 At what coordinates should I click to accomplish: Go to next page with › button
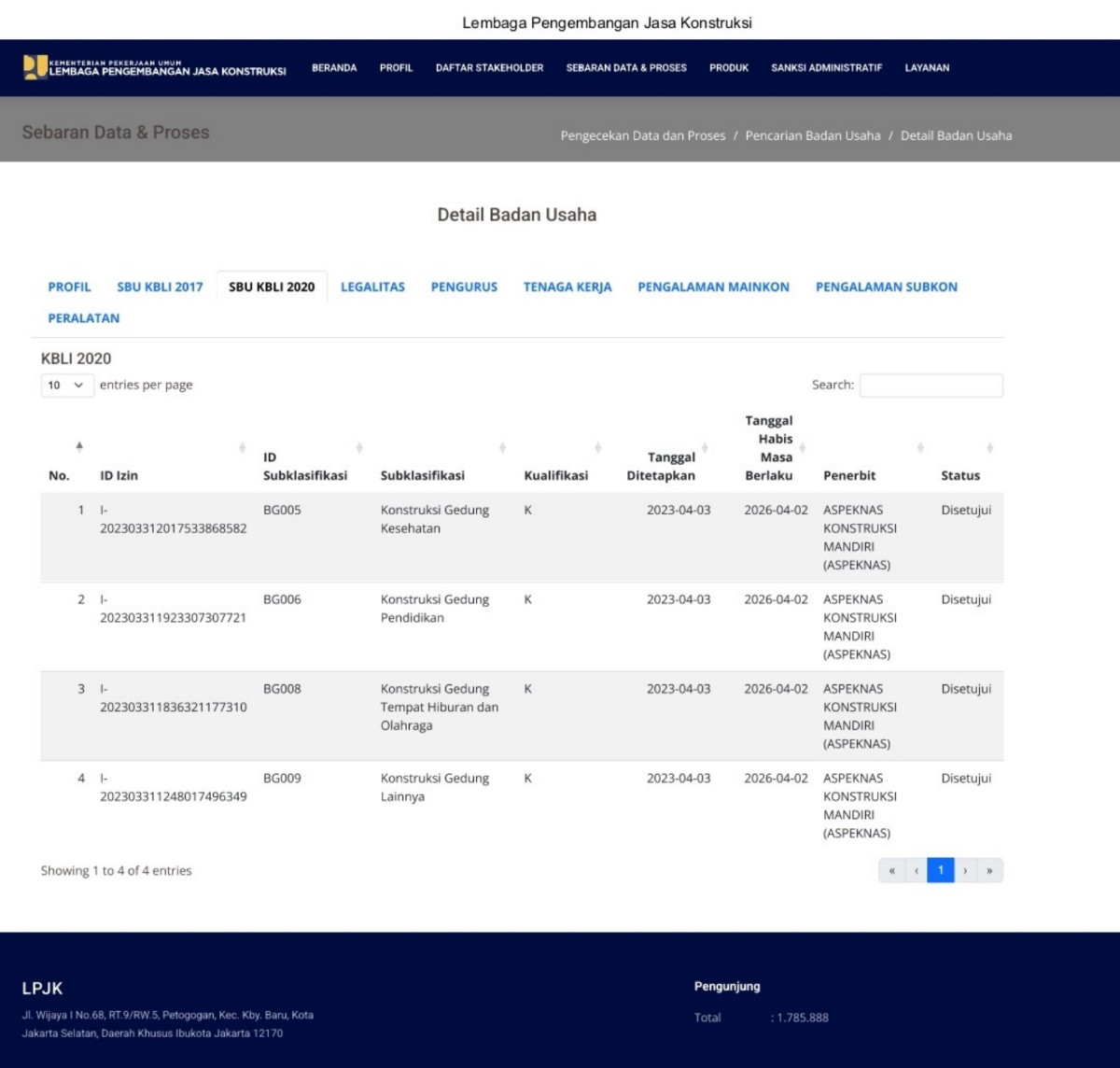coord(965,870)
